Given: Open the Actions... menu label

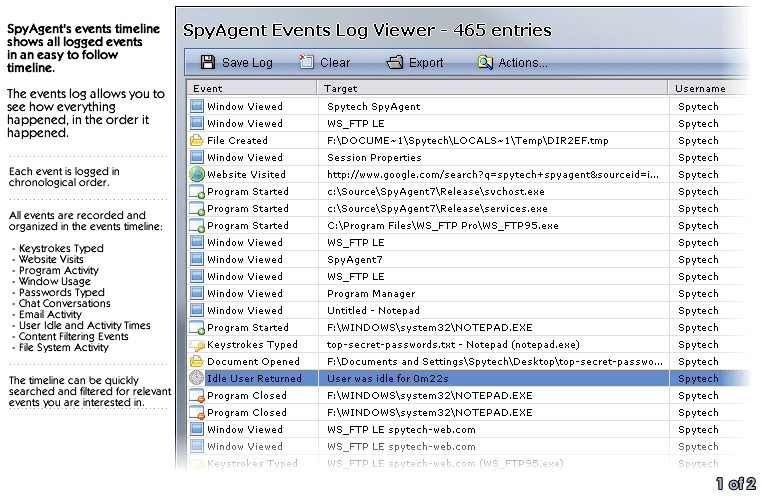Looking at the screenshot, I should pyautogui.click(x=523, y=63).
